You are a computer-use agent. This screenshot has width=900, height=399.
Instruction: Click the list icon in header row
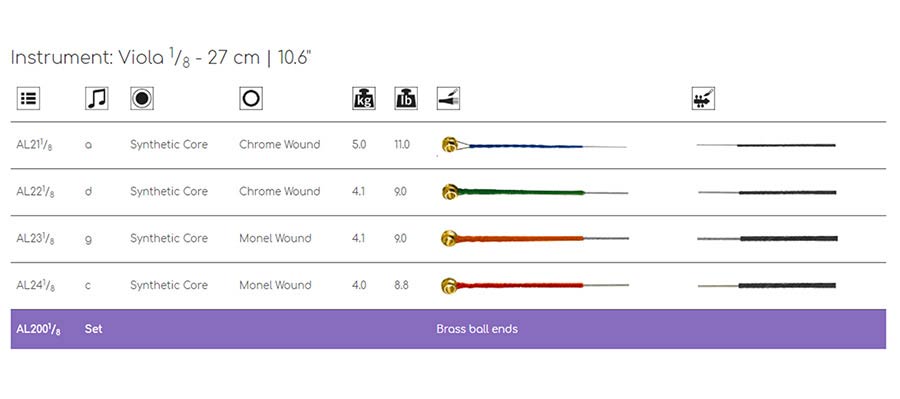(28, 98)
